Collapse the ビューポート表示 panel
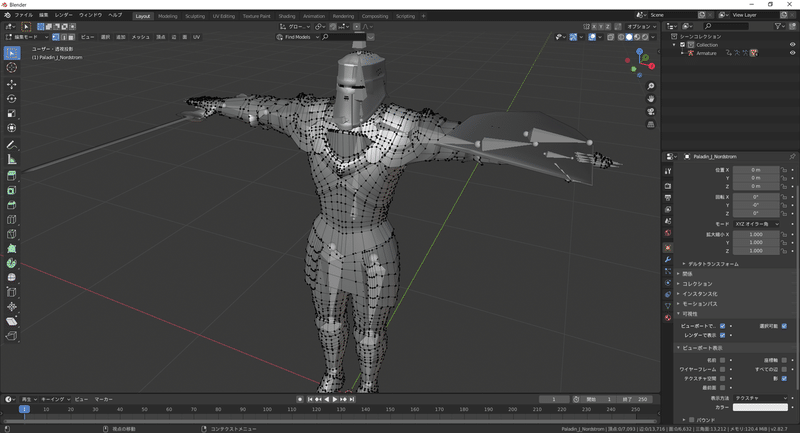 click(x=702, y=348)
